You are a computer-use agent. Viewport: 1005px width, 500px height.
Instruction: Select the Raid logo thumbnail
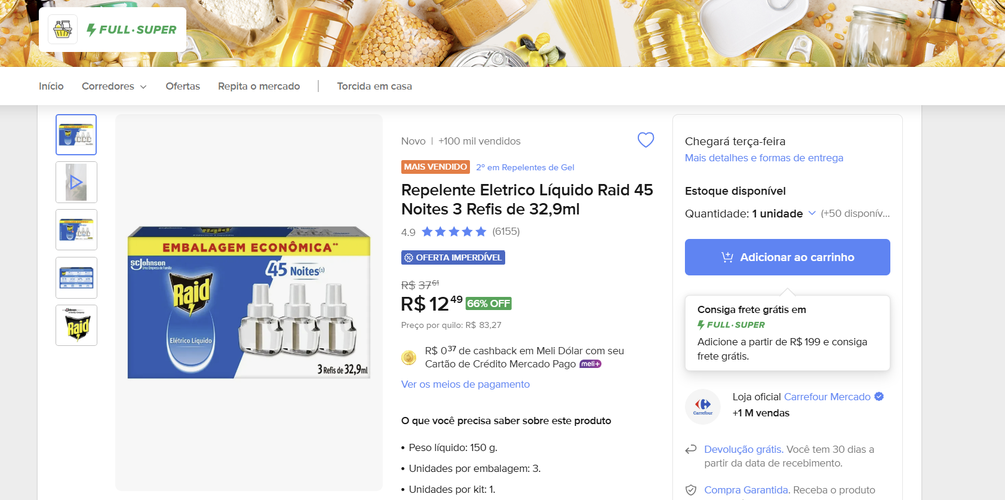[x=76, y=325]
